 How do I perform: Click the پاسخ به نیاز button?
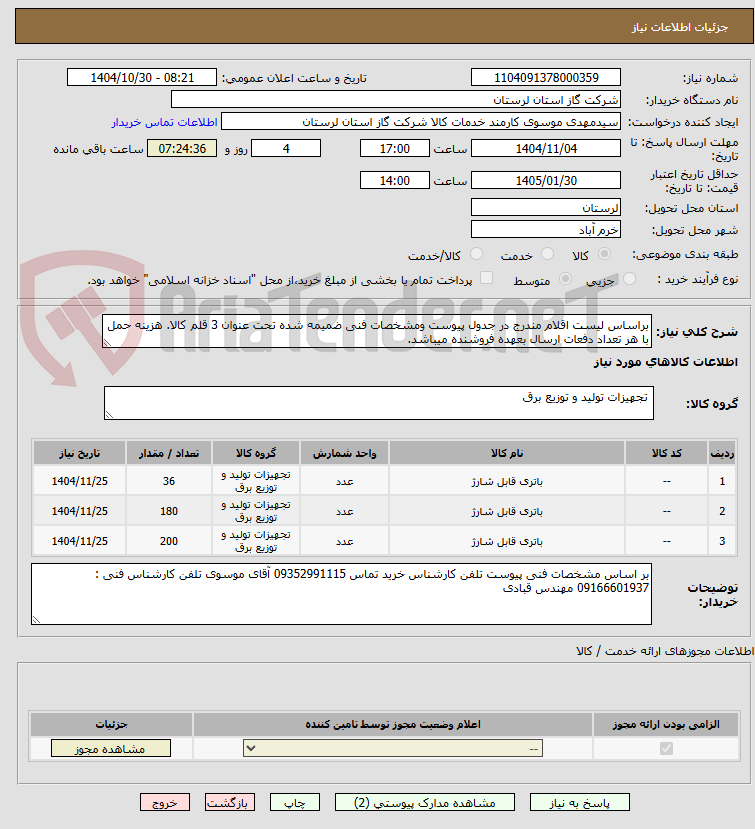[579, 803]
